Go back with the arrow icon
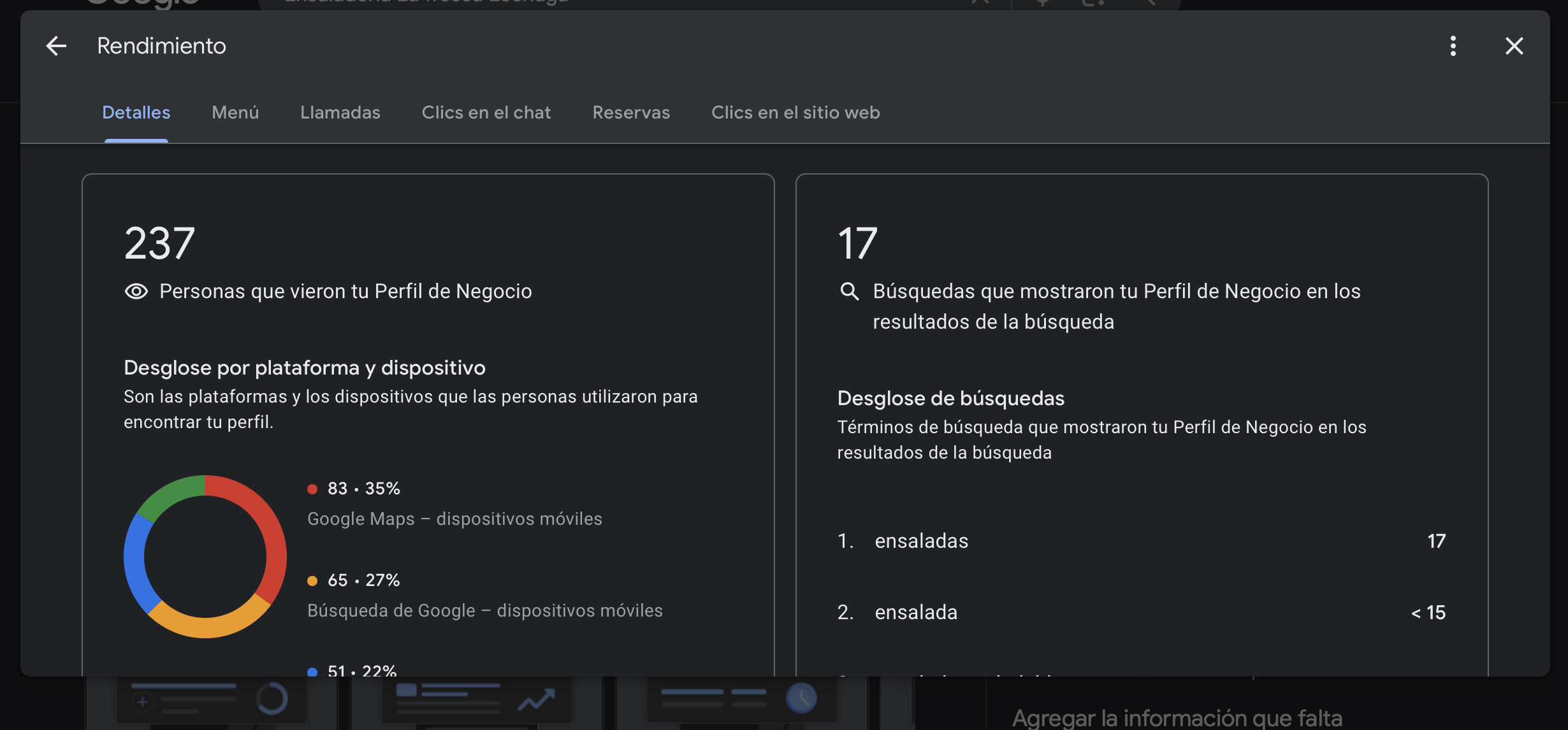 click(56, 46)
